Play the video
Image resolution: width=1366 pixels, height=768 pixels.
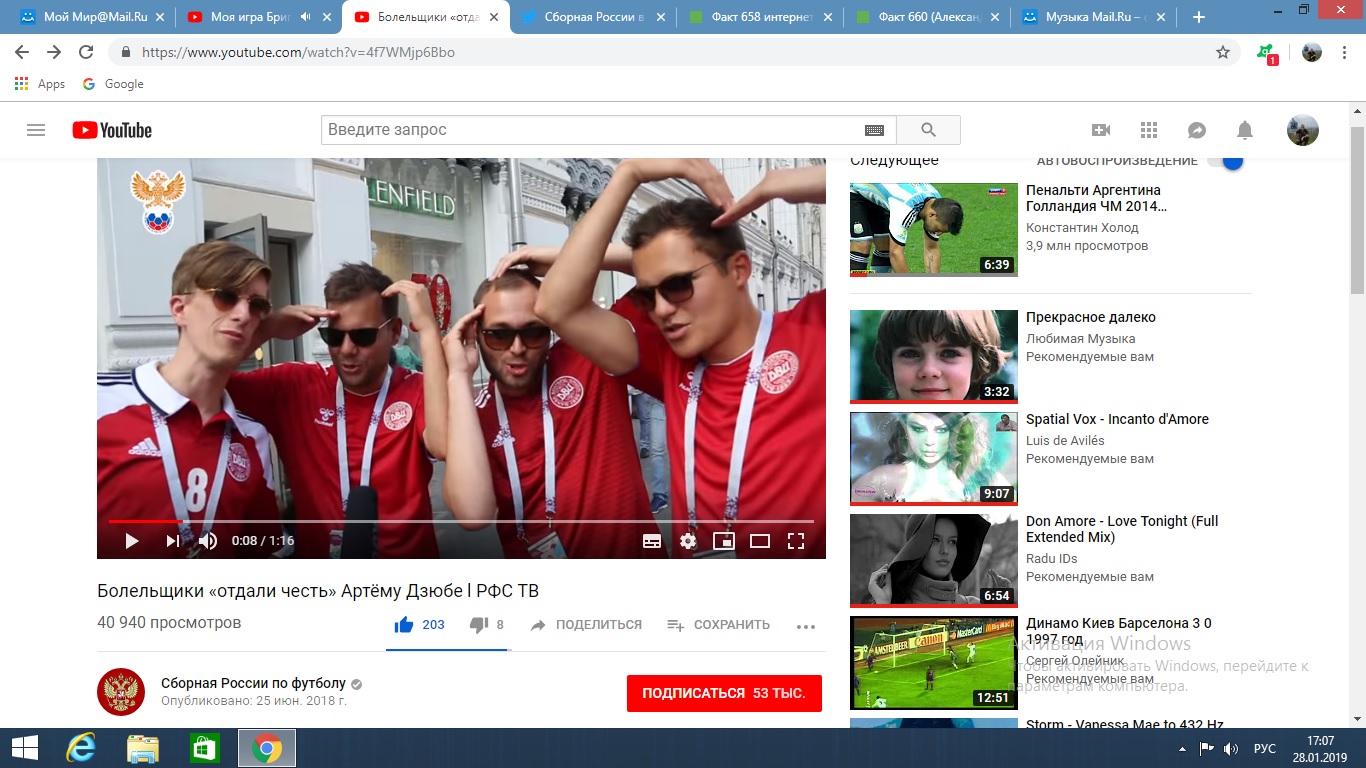pyautogui.click(x=131, y=541)
